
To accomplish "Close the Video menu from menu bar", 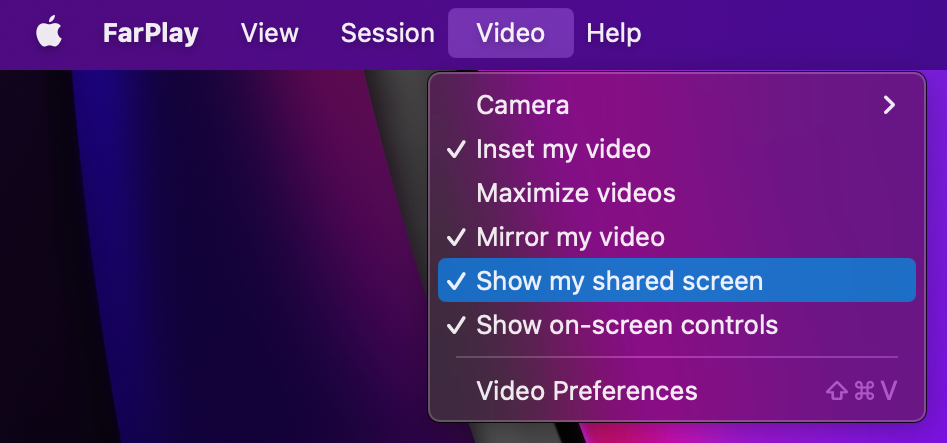I will coord(510,33).
